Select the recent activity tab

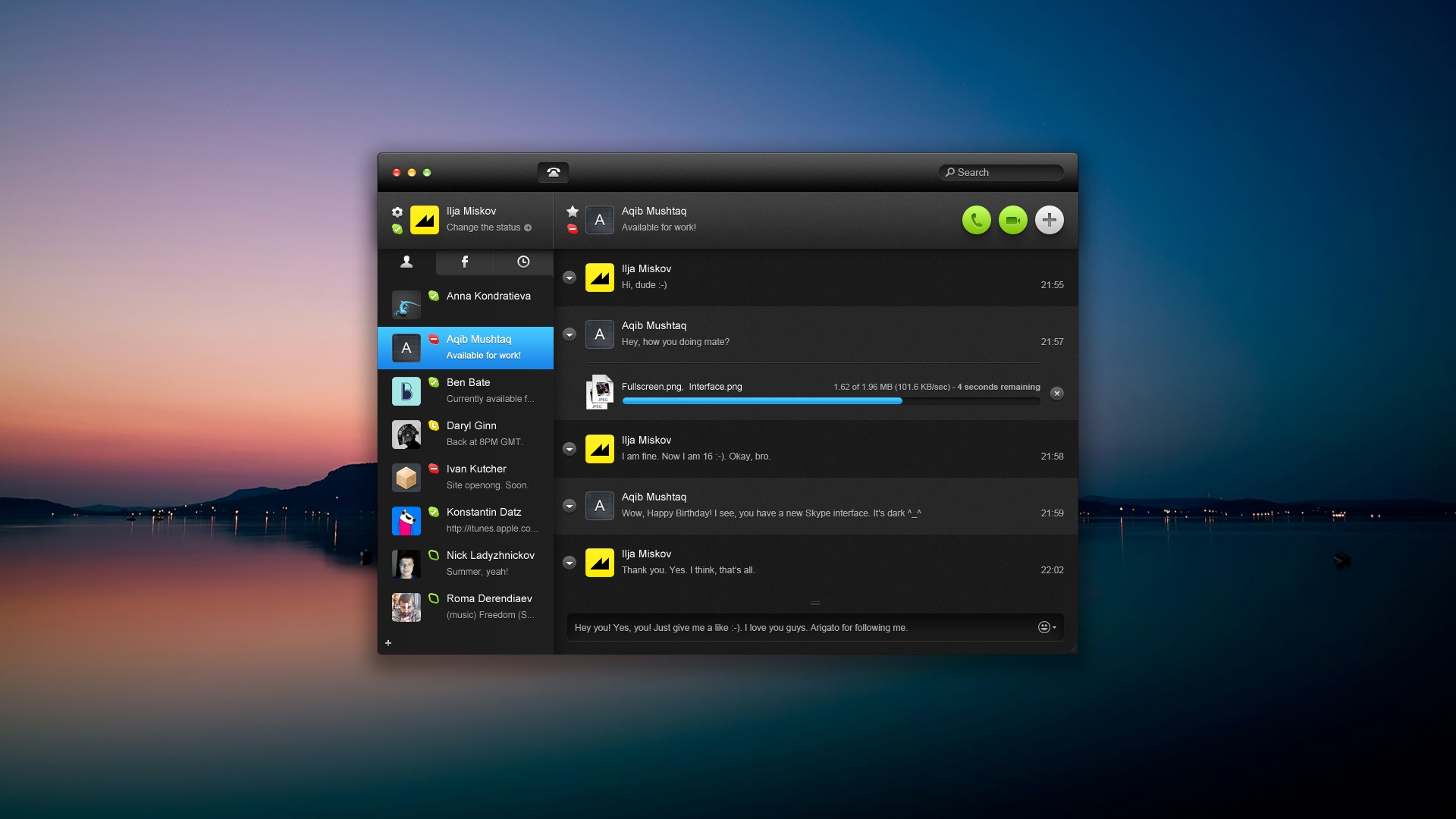click(524, 261)
